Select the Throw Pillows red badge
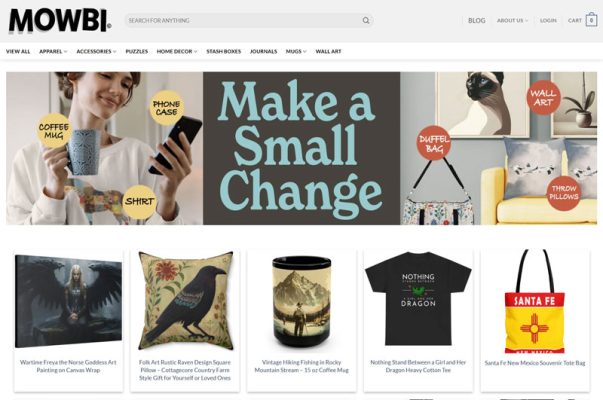 click(563, 193)
